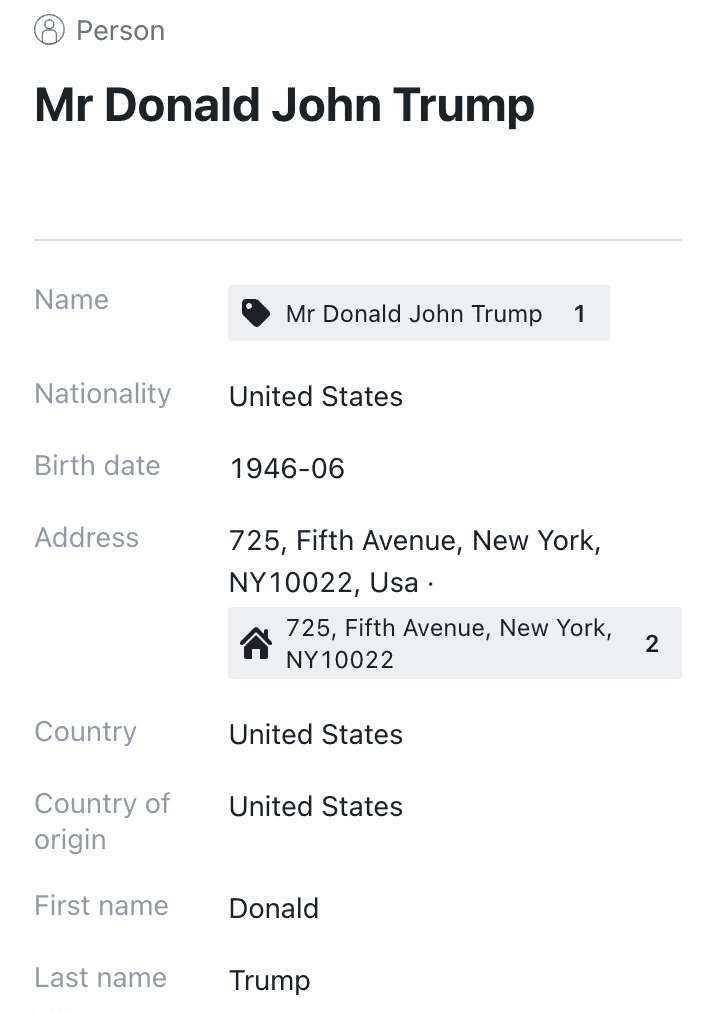Click the tag icon beside Mr Donald John Trump
The height and width of the screenshot is (1014, 716).
(255, 313)
